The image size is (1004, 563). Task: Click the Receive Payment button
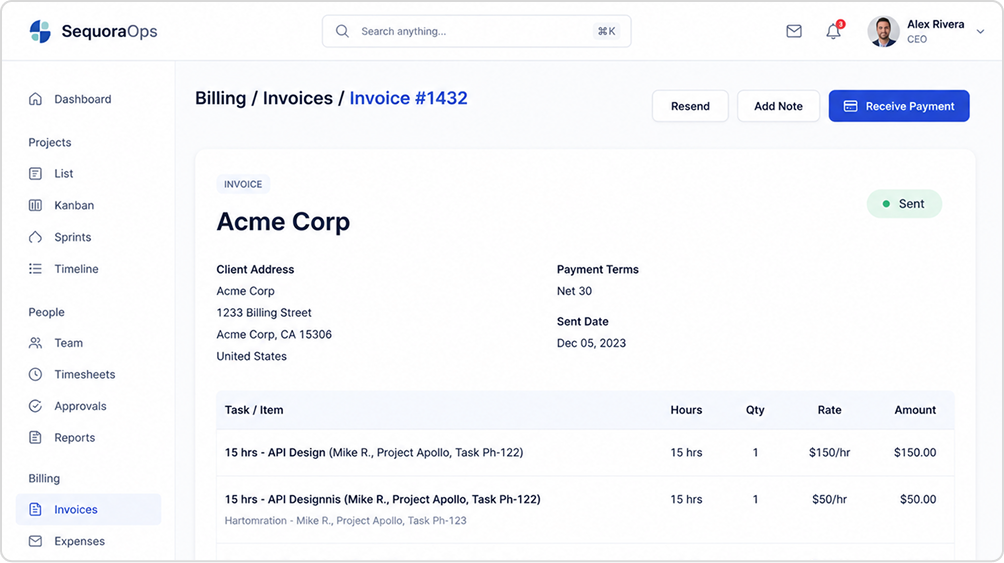(899, 106)
